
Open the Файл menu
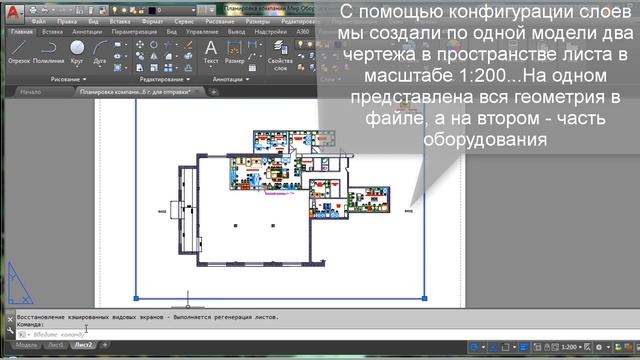click(x=39, y=22)
